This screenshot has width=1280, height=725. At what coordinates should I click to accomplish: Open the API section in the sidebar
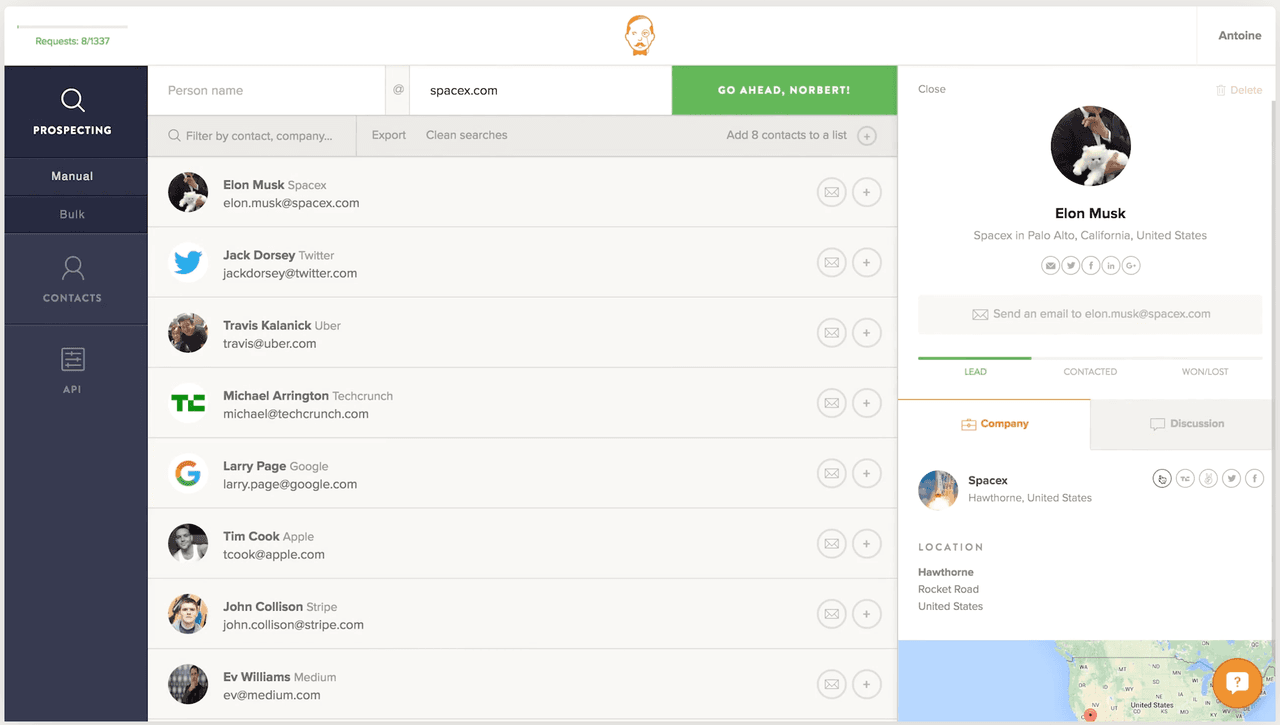tap(72, 368)
